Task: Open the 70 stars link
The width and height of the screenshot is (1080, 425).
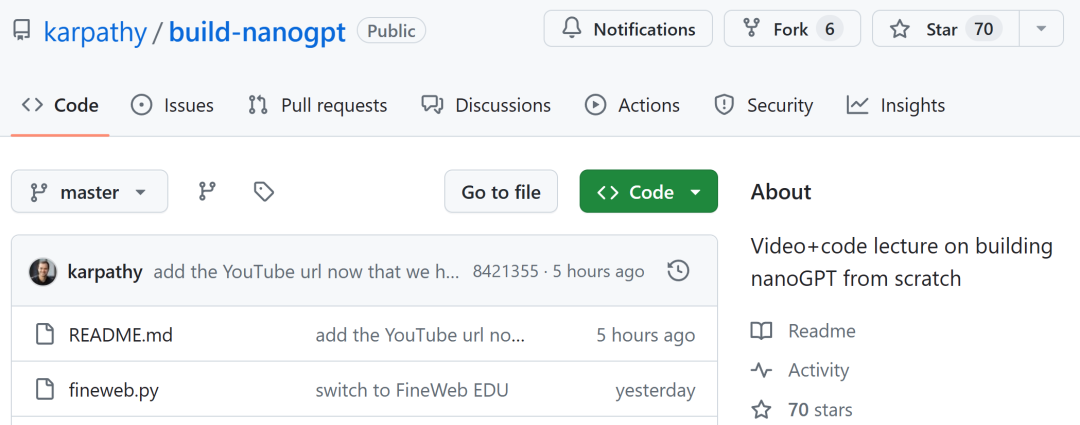Action: click(x=820, y=409)
